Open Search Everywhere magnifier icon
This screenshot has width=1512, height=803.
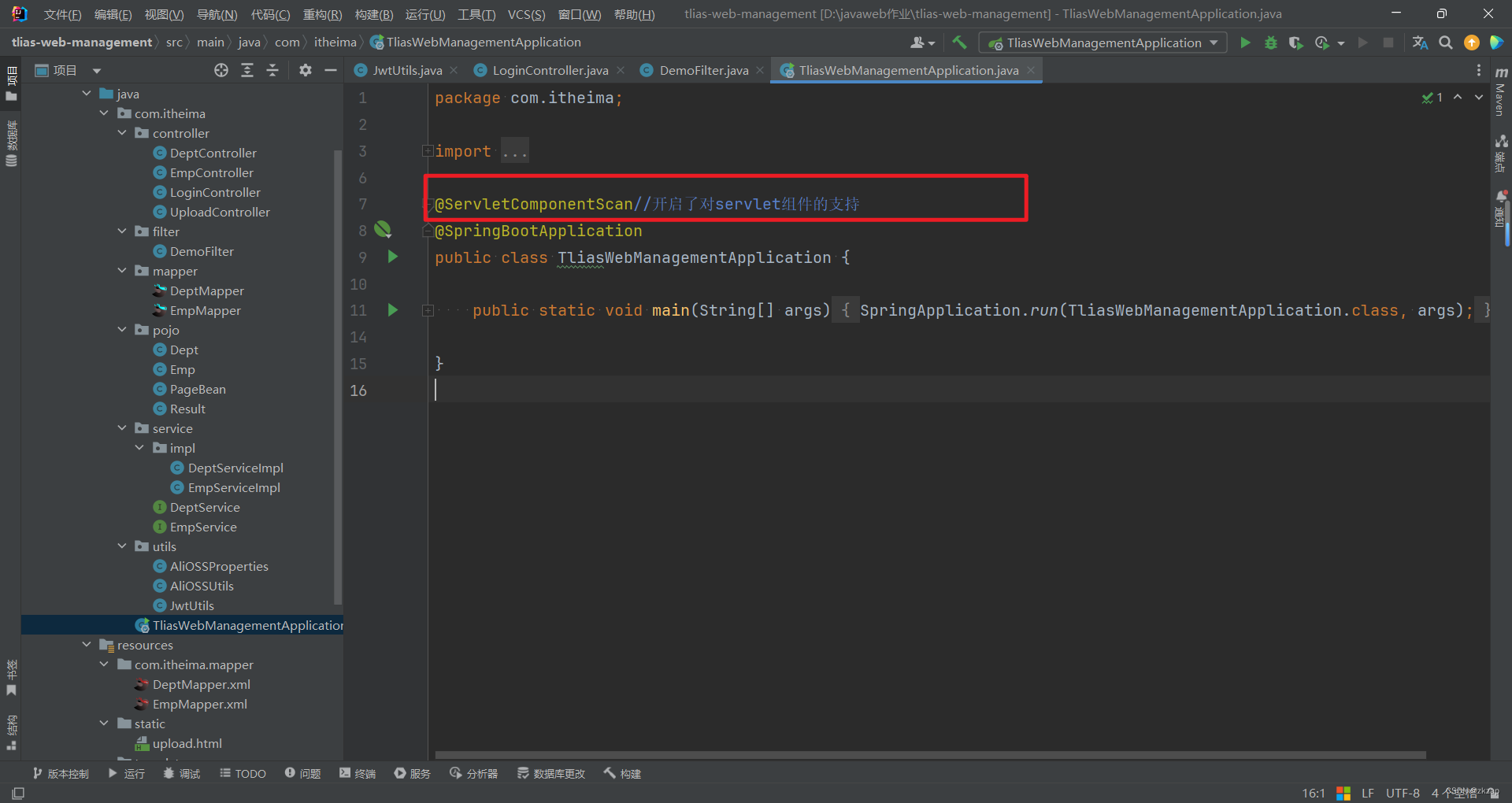(1446, 43)
